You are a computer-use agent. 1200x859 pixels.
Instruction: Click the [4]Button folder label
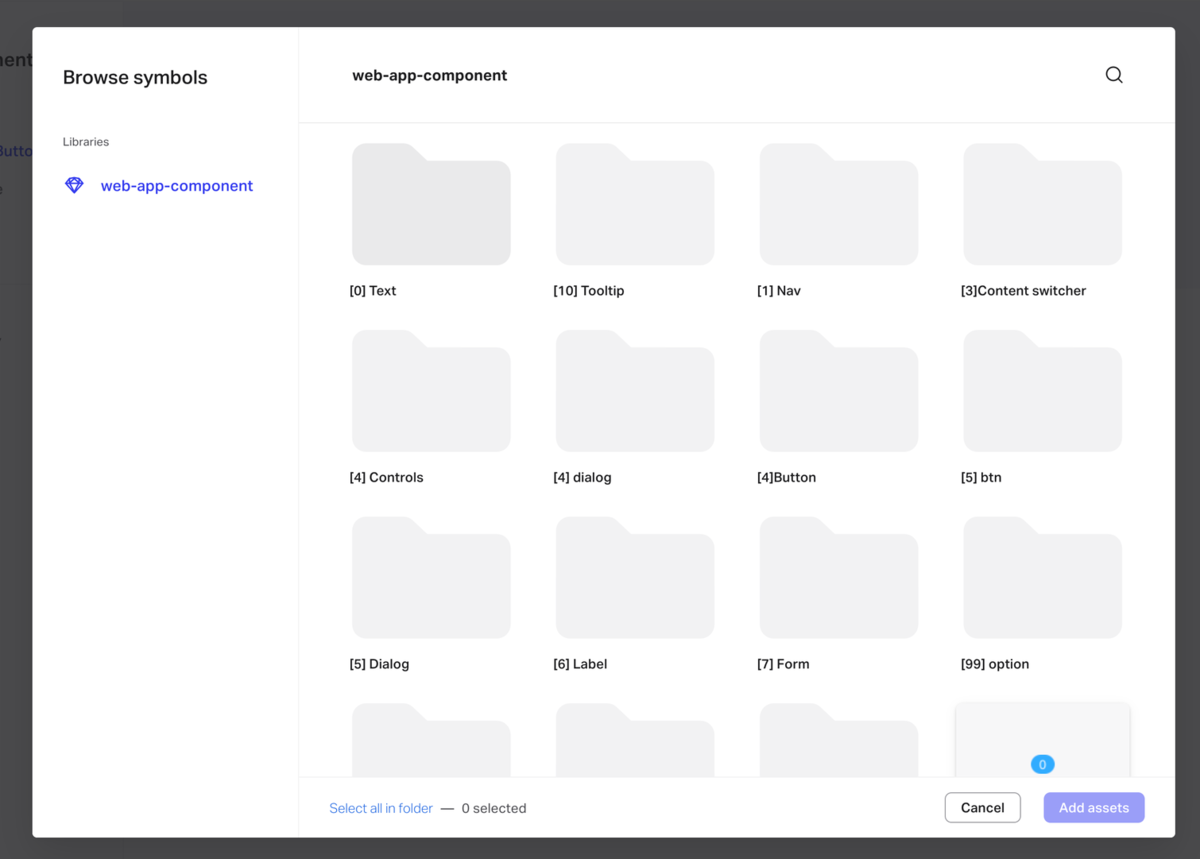tap(786, 478)
